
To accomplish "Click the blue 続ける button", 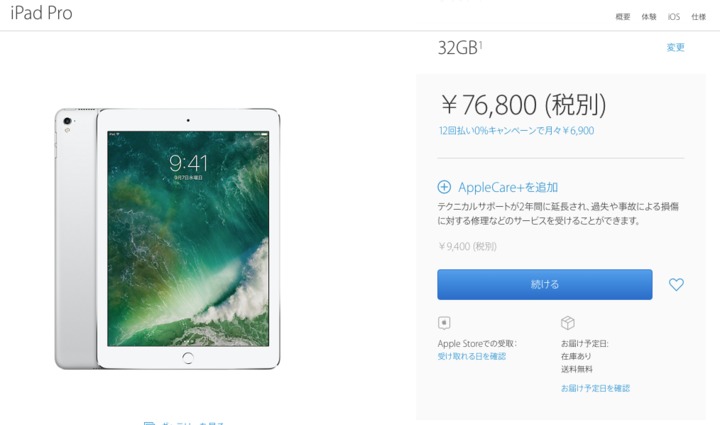I will 545,285.
